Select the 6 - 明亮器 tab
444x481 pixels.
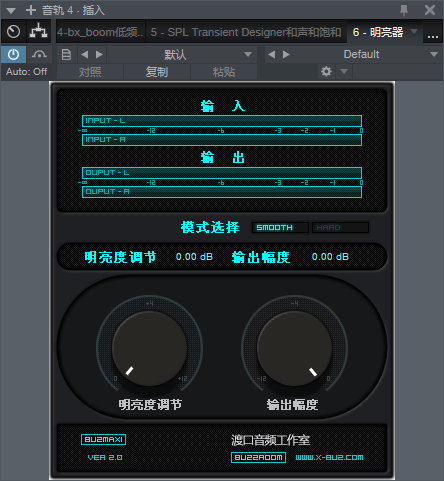(378, 32)
